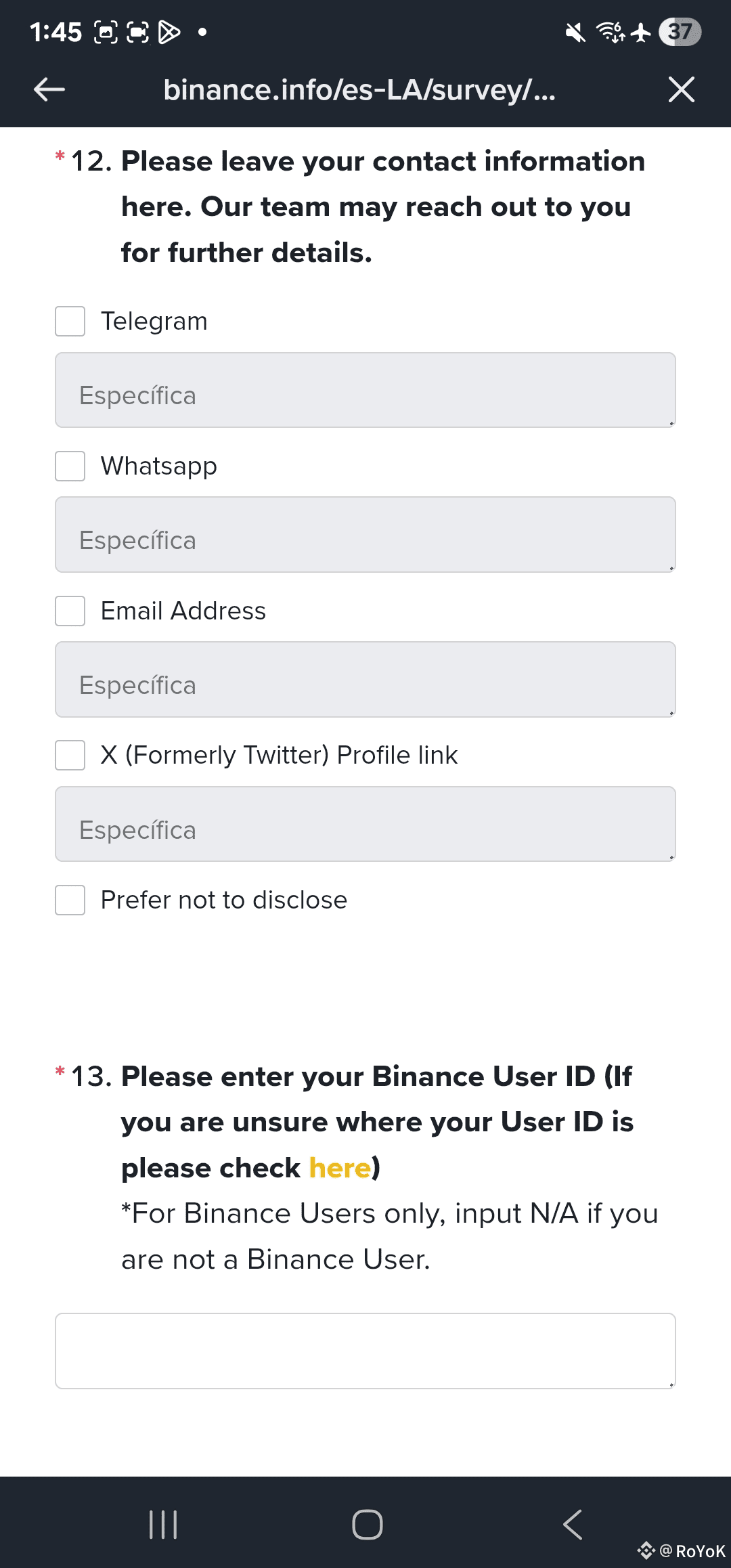Tap the binance.info URL address bar
731x1568 pixels.
click(359, 89)
